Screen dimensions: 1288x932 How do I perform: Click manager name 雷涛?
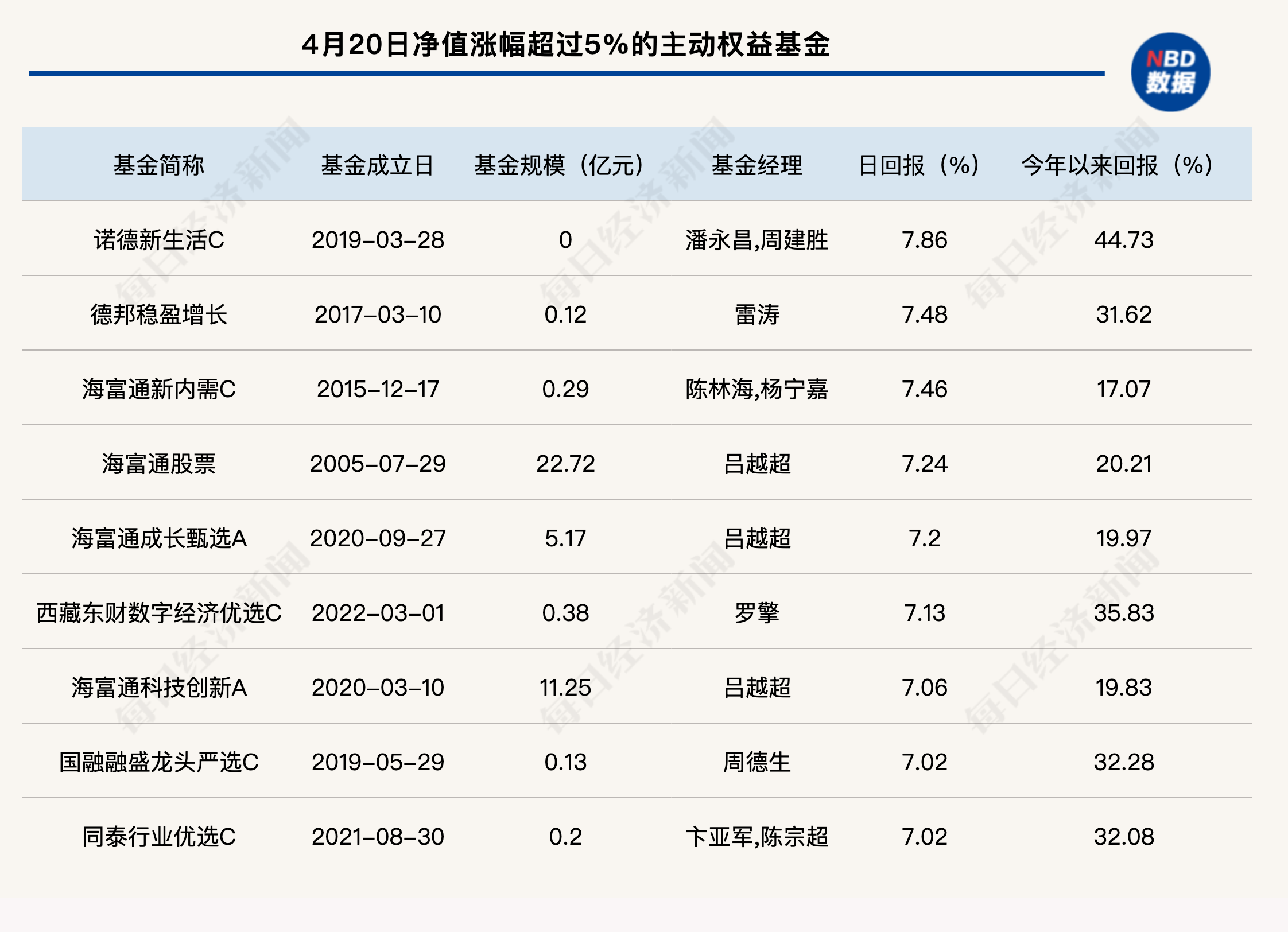point(756,314)
